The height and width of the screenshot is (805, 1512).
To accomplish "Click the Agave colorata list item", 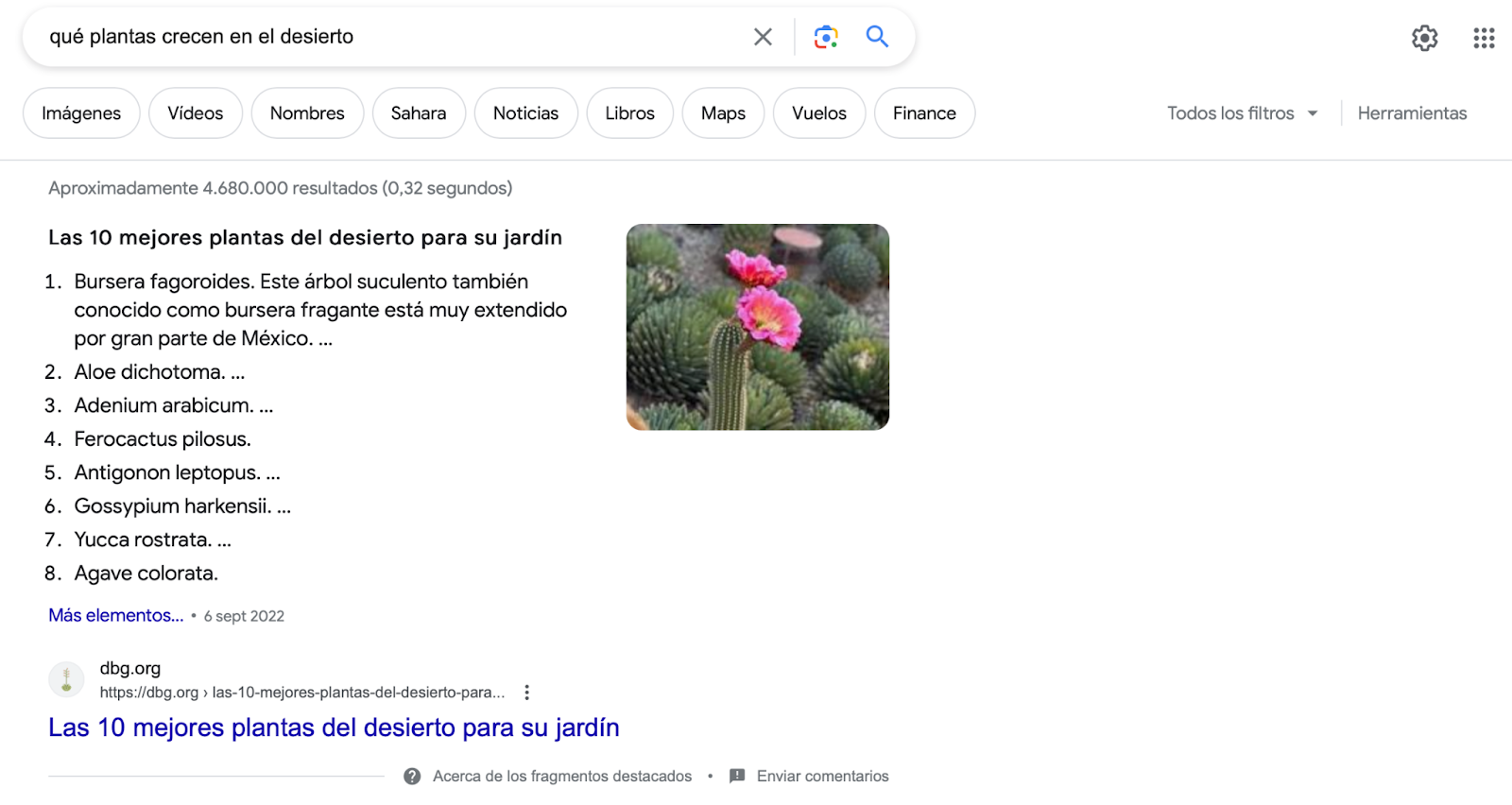I will click(x=146, y=574).
